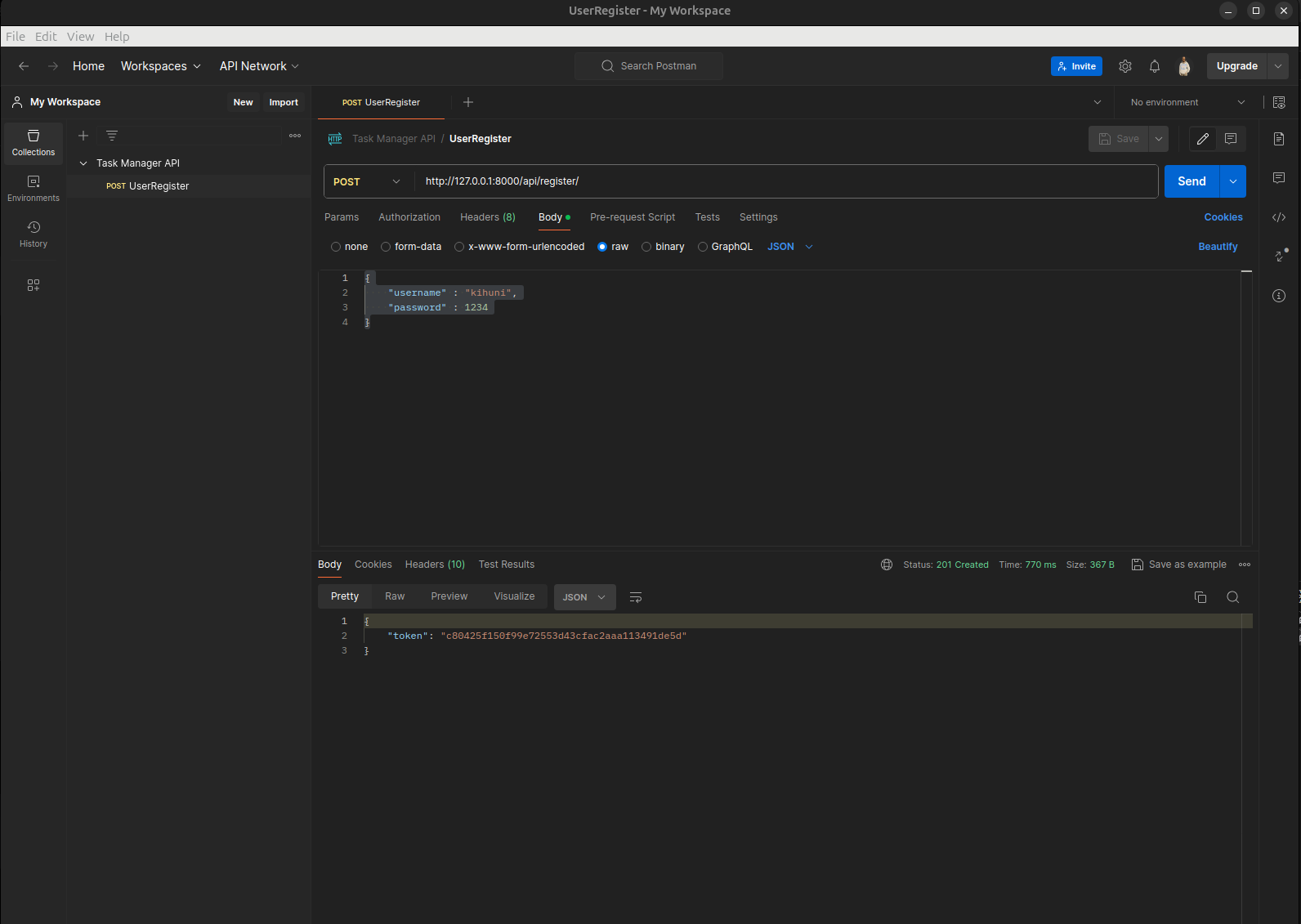Viewport: 1301px width, 924px height.
Task: Click the collections filter icon
Action: pyautogui.click(x=112, y=136)
